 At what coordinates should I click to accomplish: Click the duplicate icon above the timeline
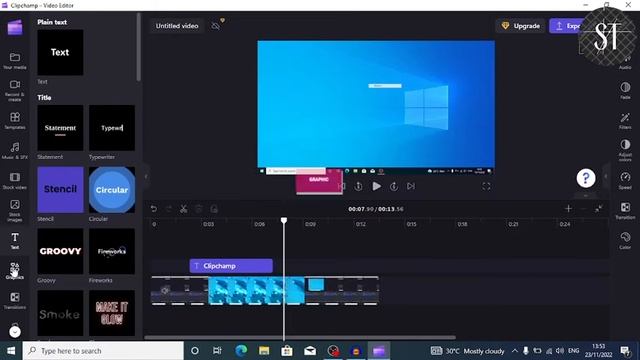pyautogui.click(x=214, y=209)
